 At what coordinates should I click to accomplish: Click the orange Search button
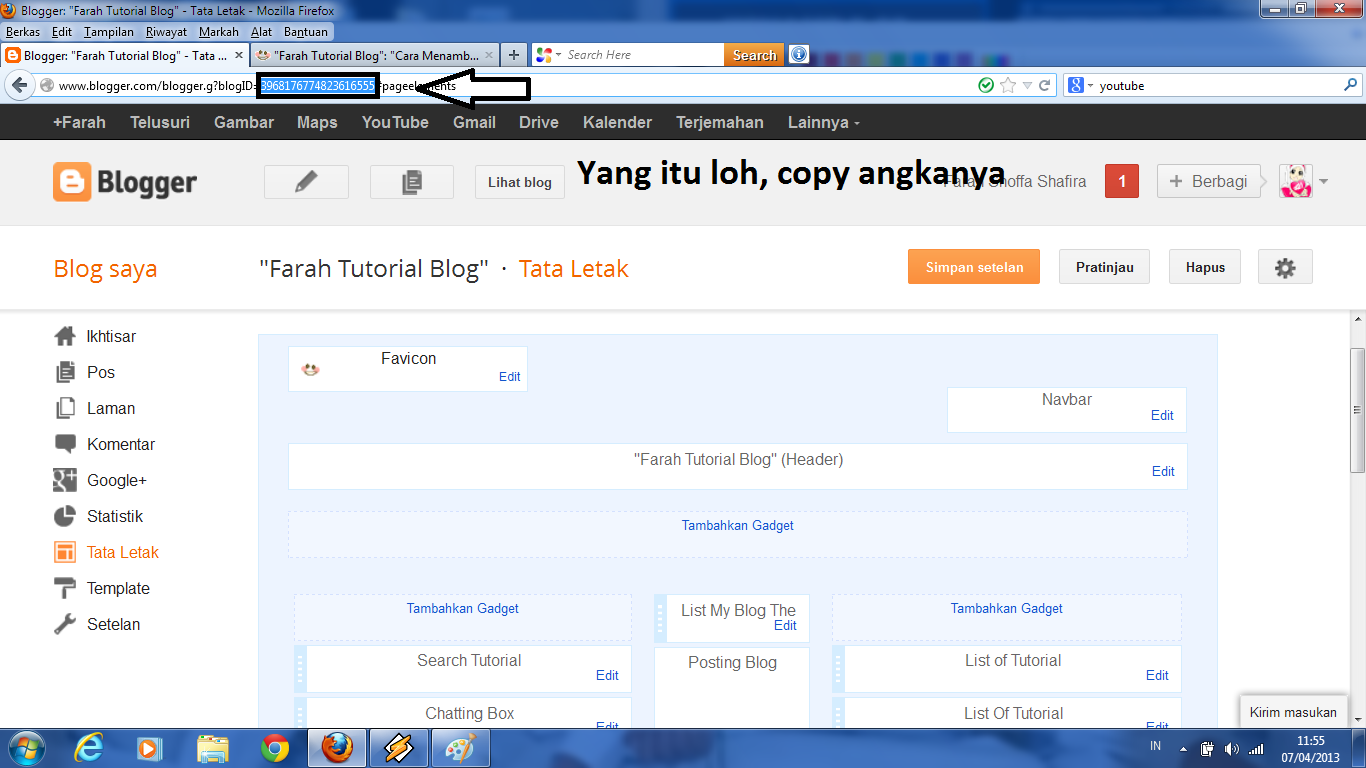pos(754,55)
